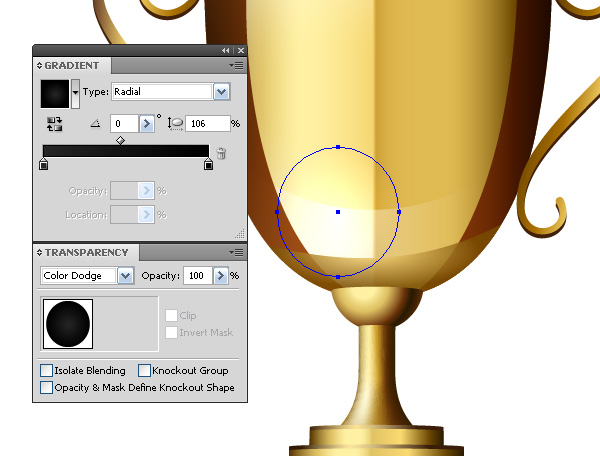
Task: Click the gradient fill preview swatch
Action: point(55,94)
